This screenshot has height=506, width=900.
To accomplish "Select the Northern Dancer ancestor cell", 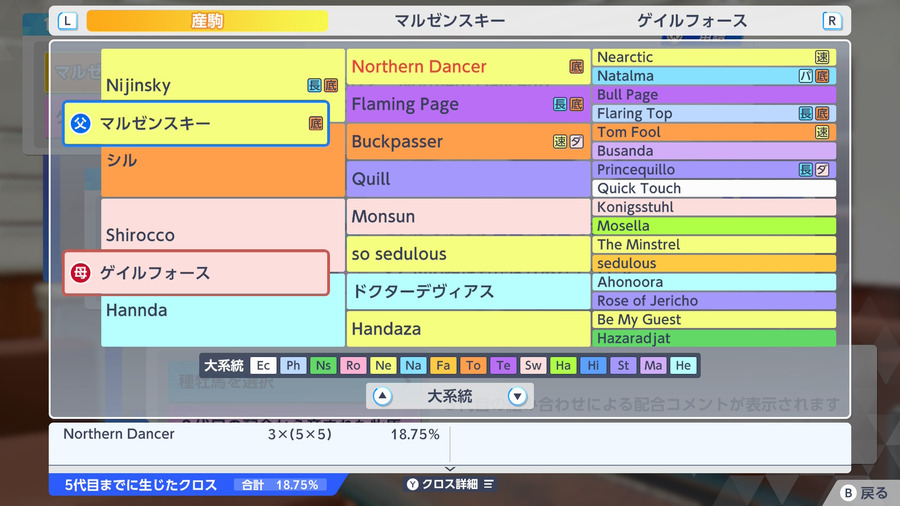I will (468, 67).
